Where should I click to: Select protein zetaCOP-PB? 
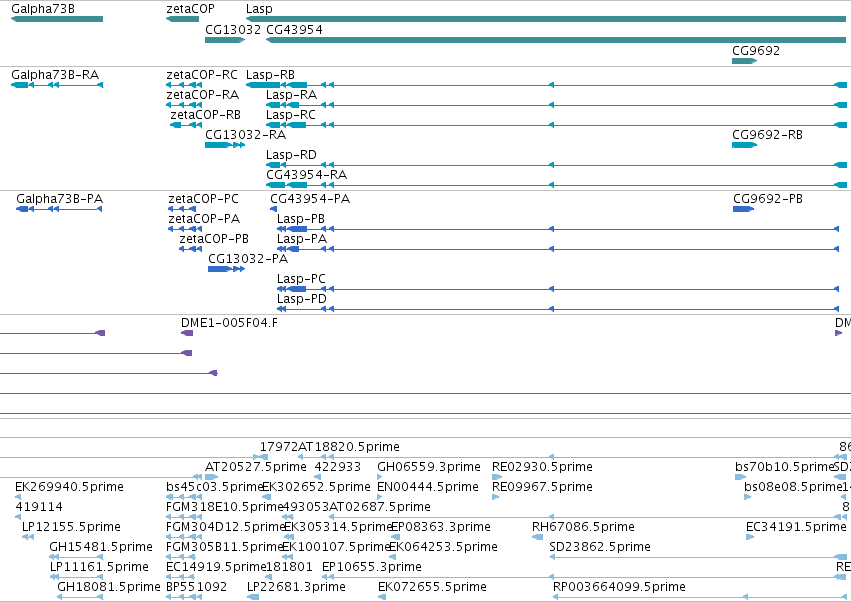(x=190, y=249)
